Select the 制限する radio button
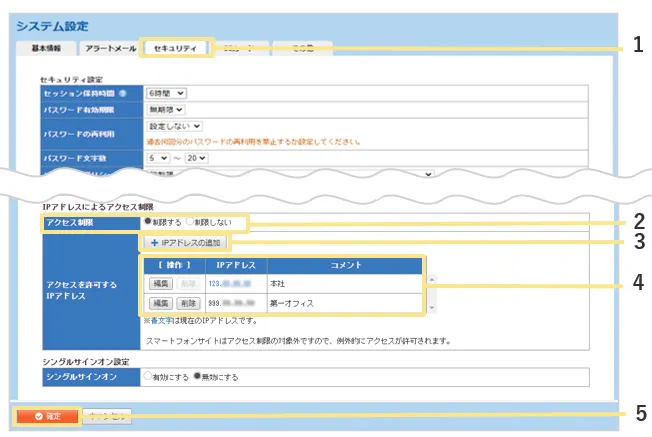This screenshot has width=652, height=437. click(x=150, y=221)
